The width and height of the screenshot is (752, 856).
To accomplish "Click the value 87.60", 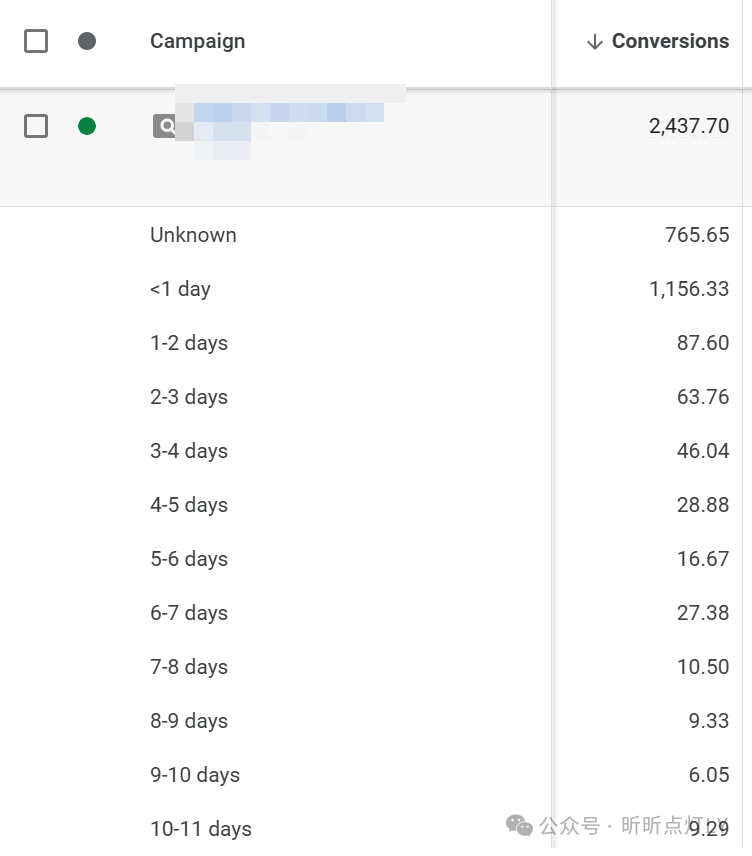I will (703, 343).
